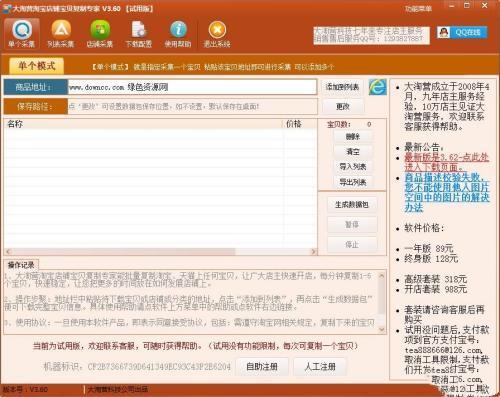Image resolution: width=500 pixels, height=397 pixels.
Task: Click the 停止 button
Action: coord(352,245)
